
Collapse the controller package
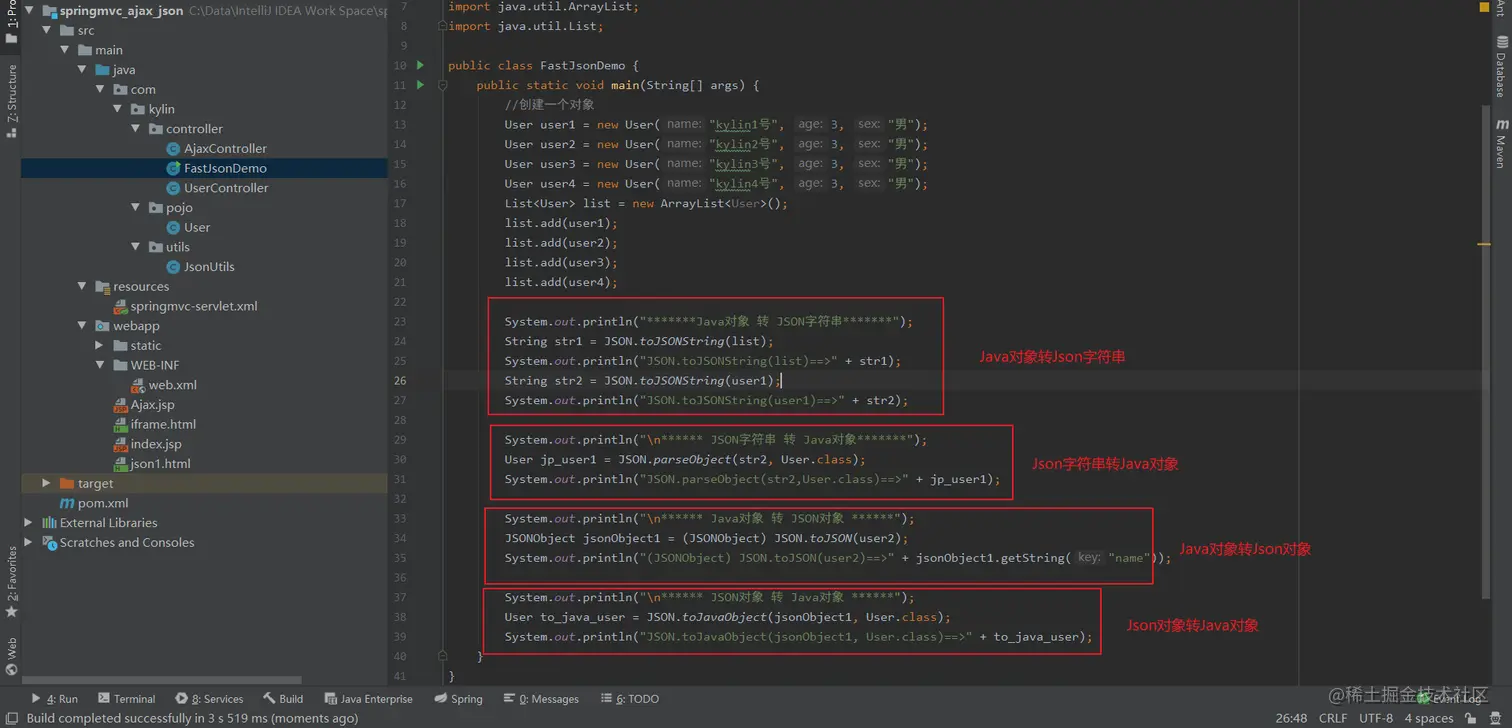136,129
